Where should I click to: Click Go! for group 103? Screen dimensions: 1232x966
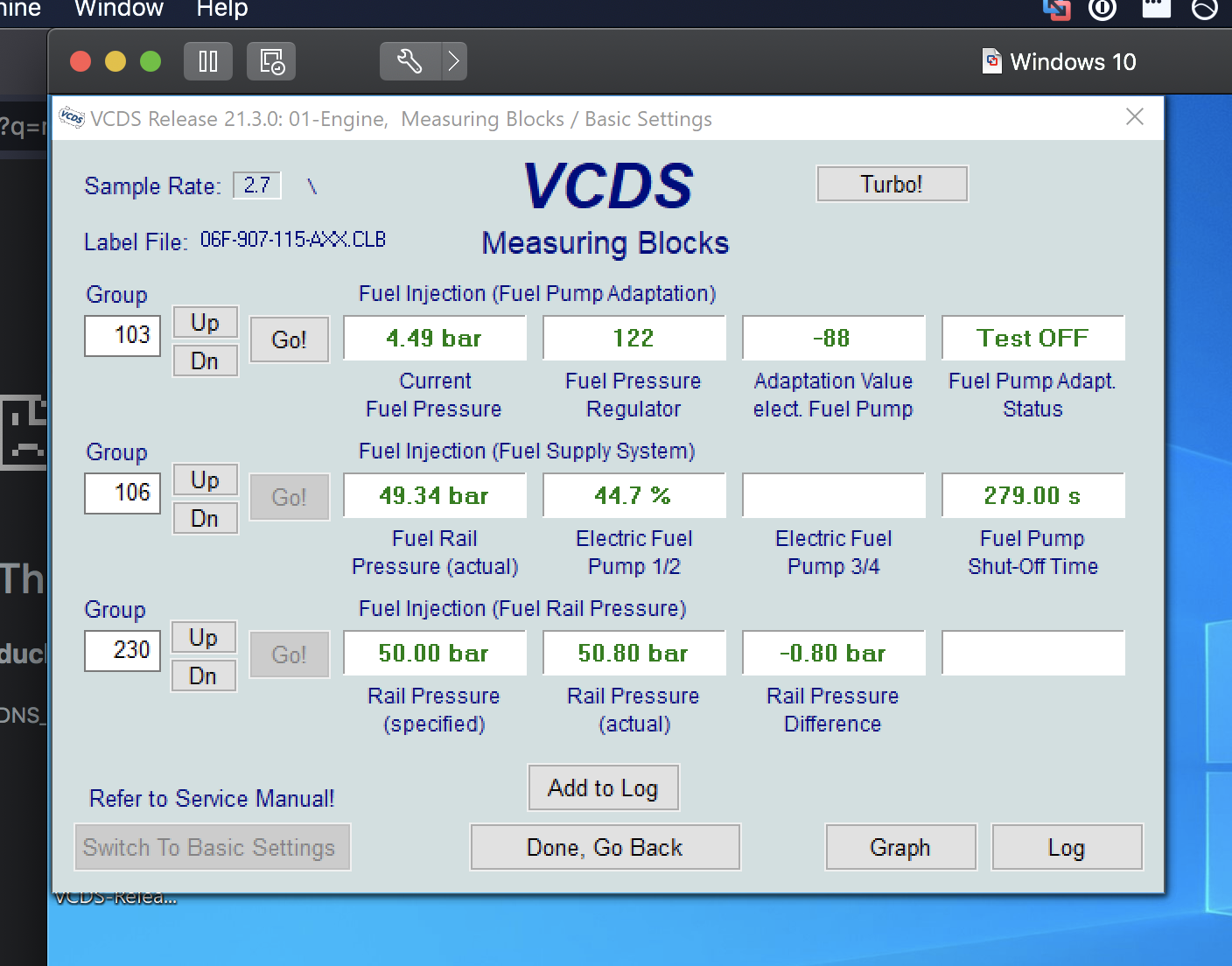[x=290, y=339]
